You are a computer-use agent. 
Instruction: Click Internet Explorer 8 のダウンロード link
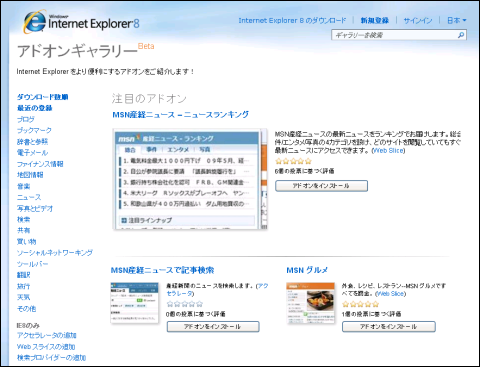click(x=292, y=20)
